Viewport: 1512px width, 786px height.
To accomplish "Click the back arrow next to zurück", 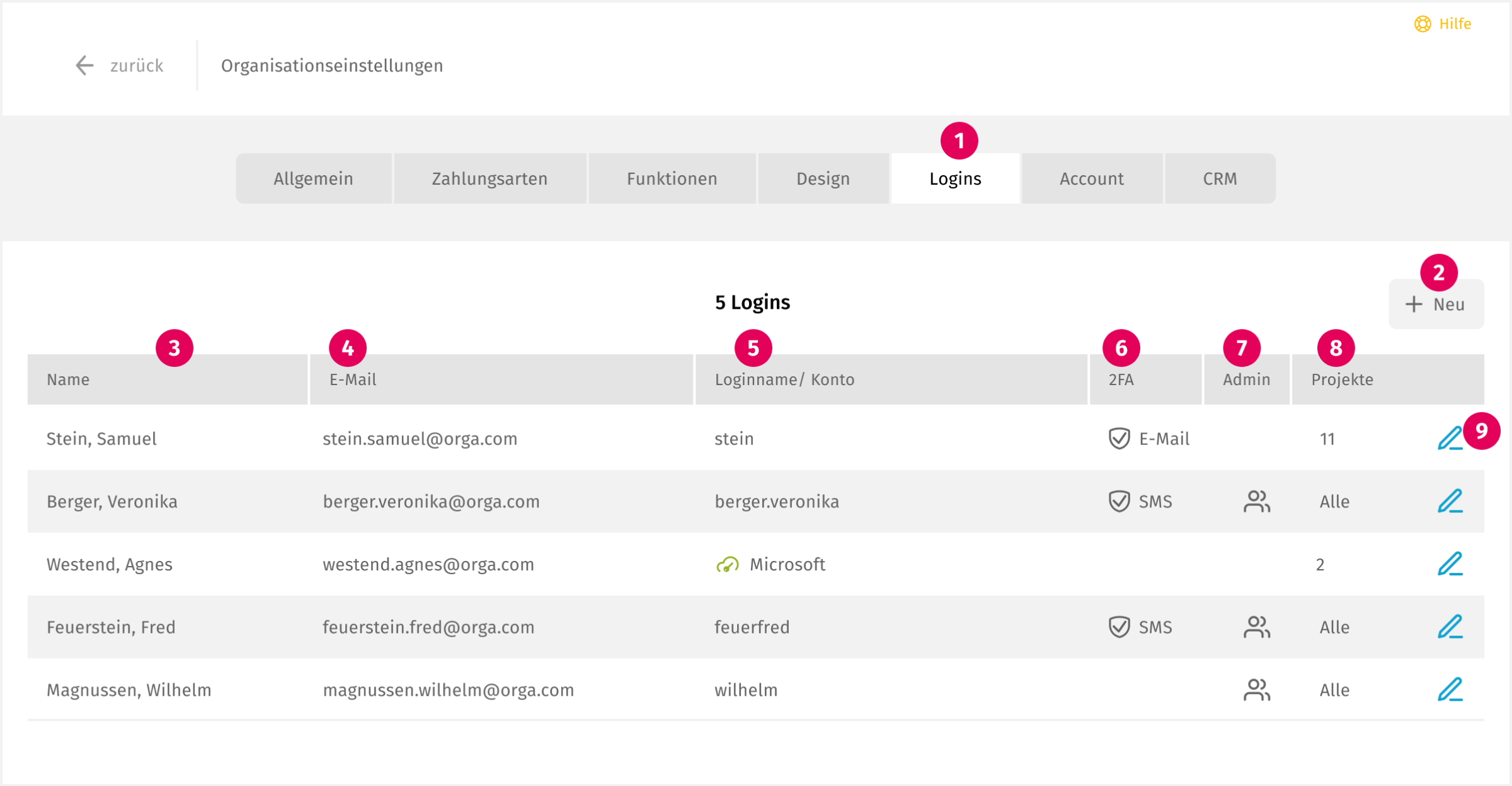I will pyautogui.click(x=84, y=66).
